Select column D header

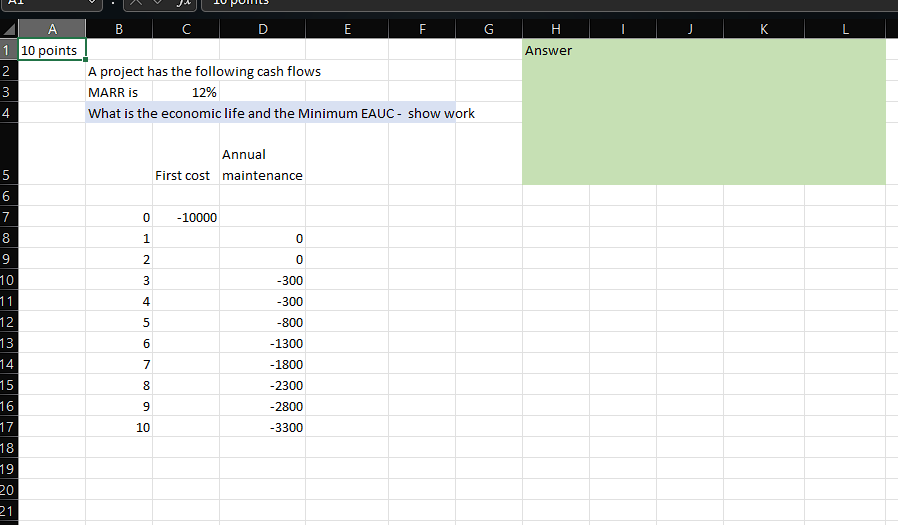(x=263, y=29)
